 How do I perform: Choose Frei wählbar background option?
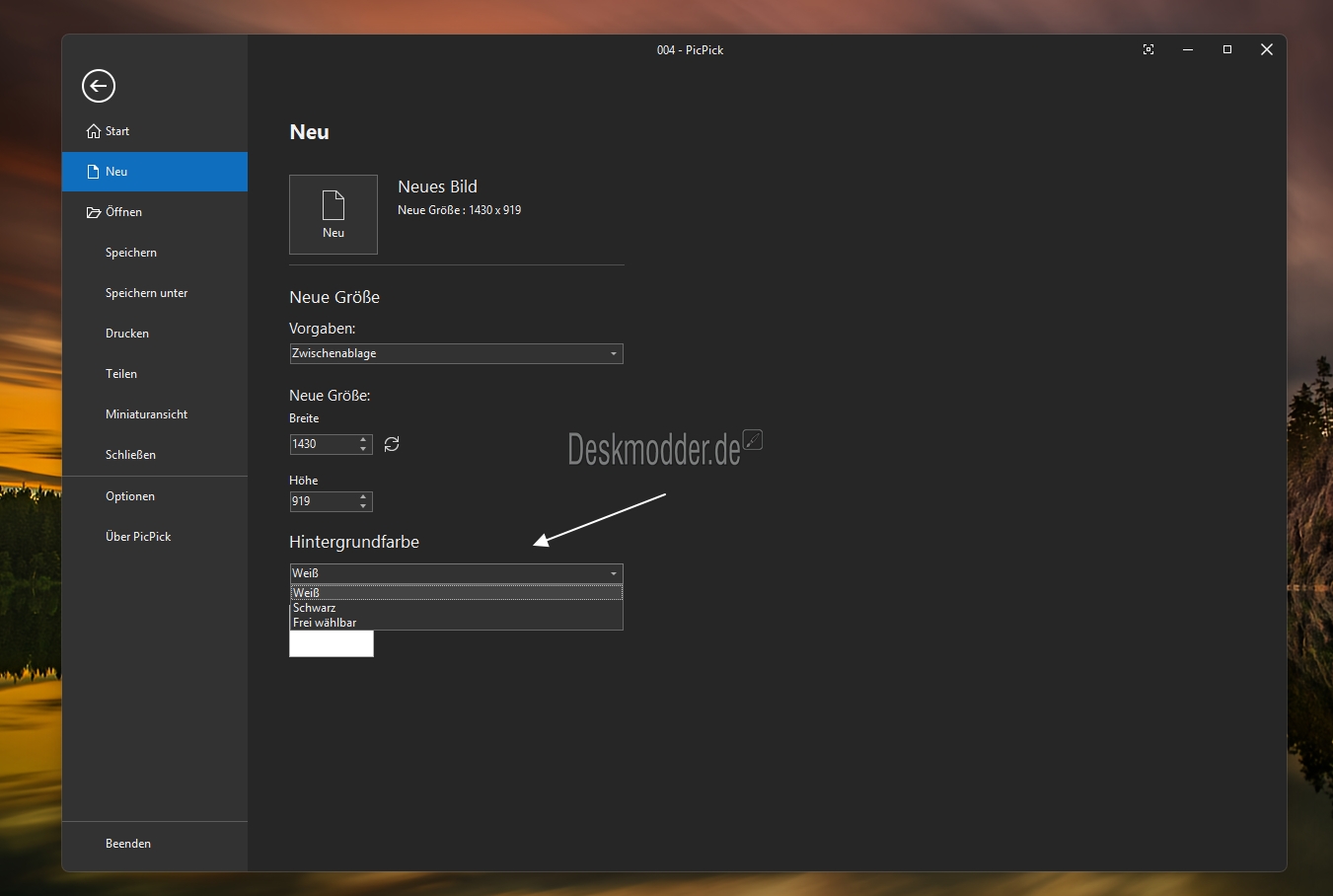[x=456, y=623]
